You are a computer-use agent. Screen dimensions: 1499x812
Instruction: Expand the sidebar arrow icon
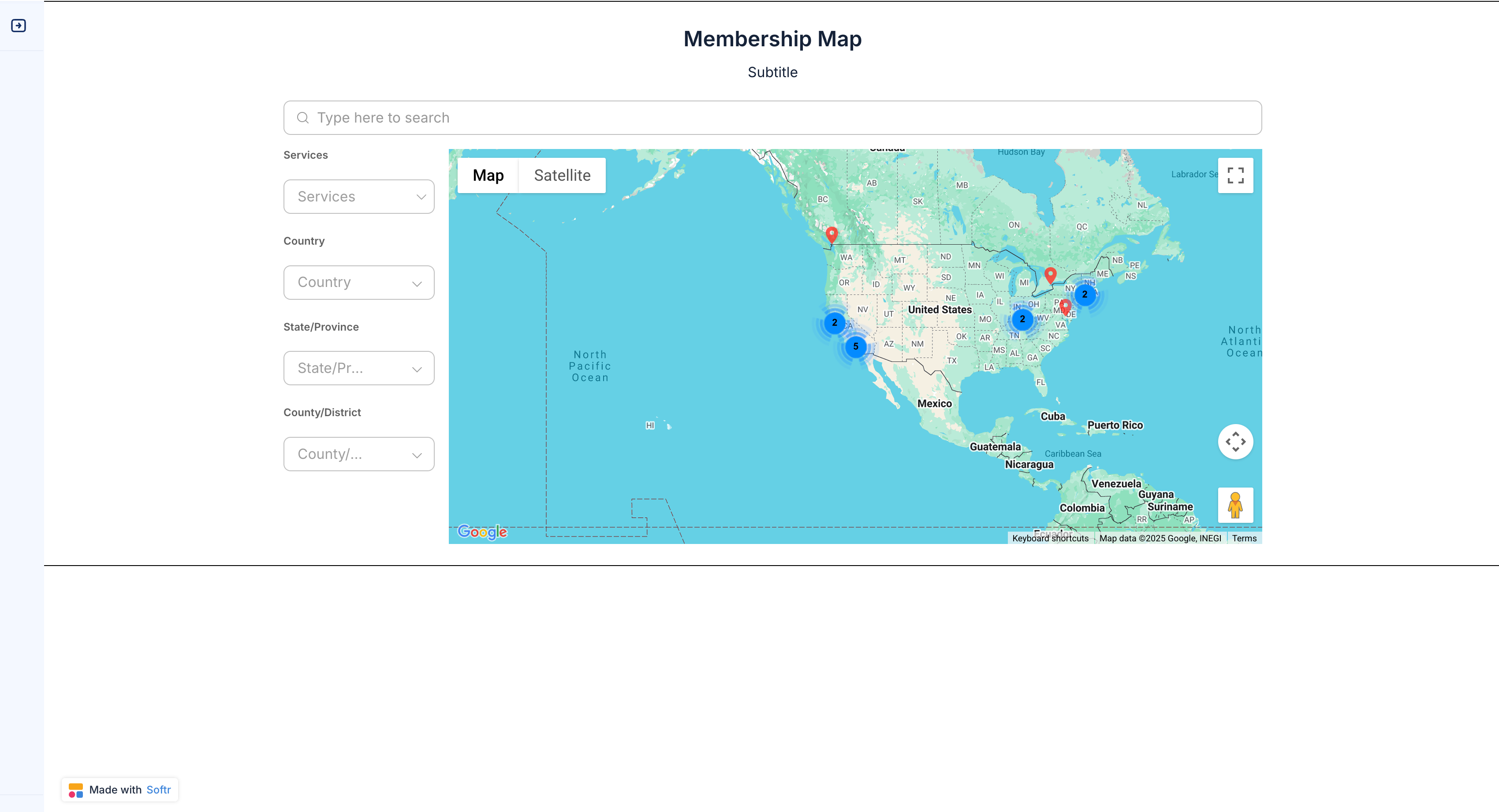click(19, 26)
